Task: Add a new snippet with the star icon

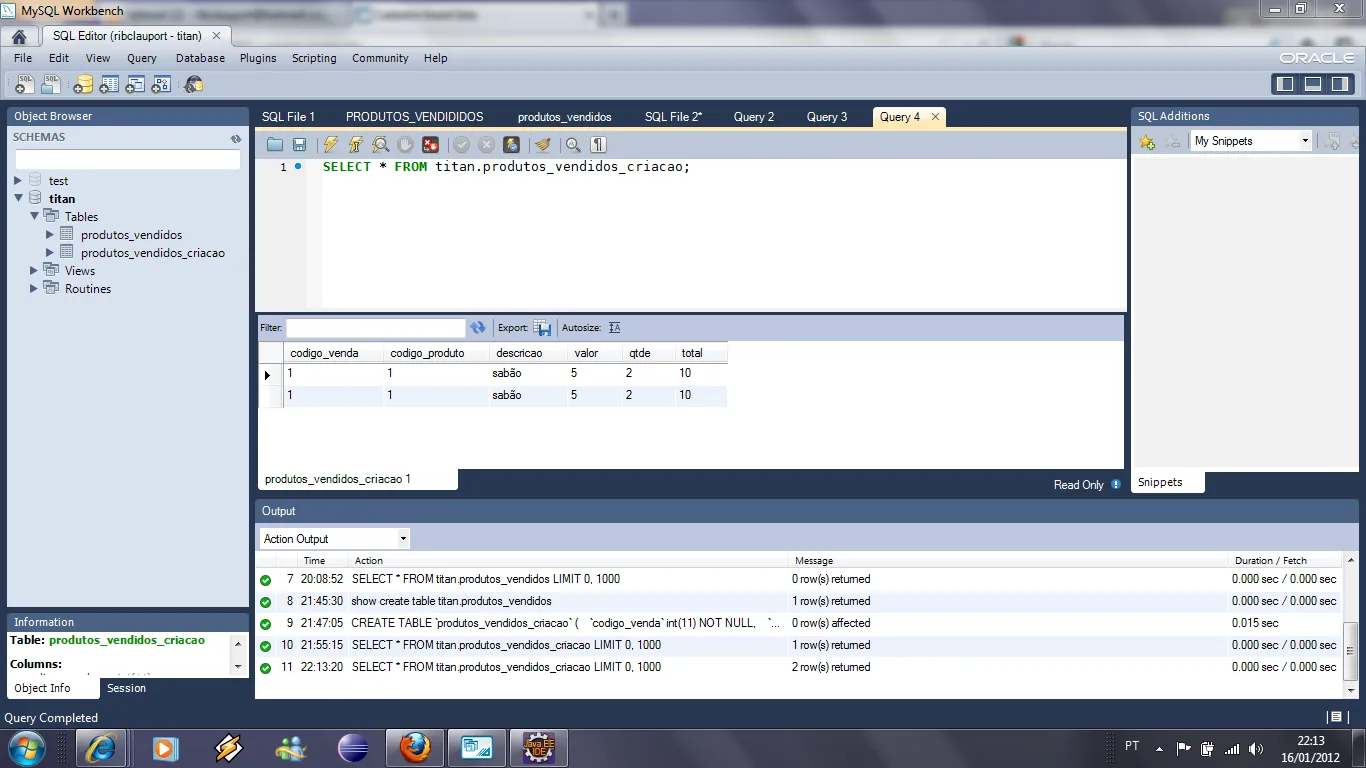Action: click(x=1147, y=142)
